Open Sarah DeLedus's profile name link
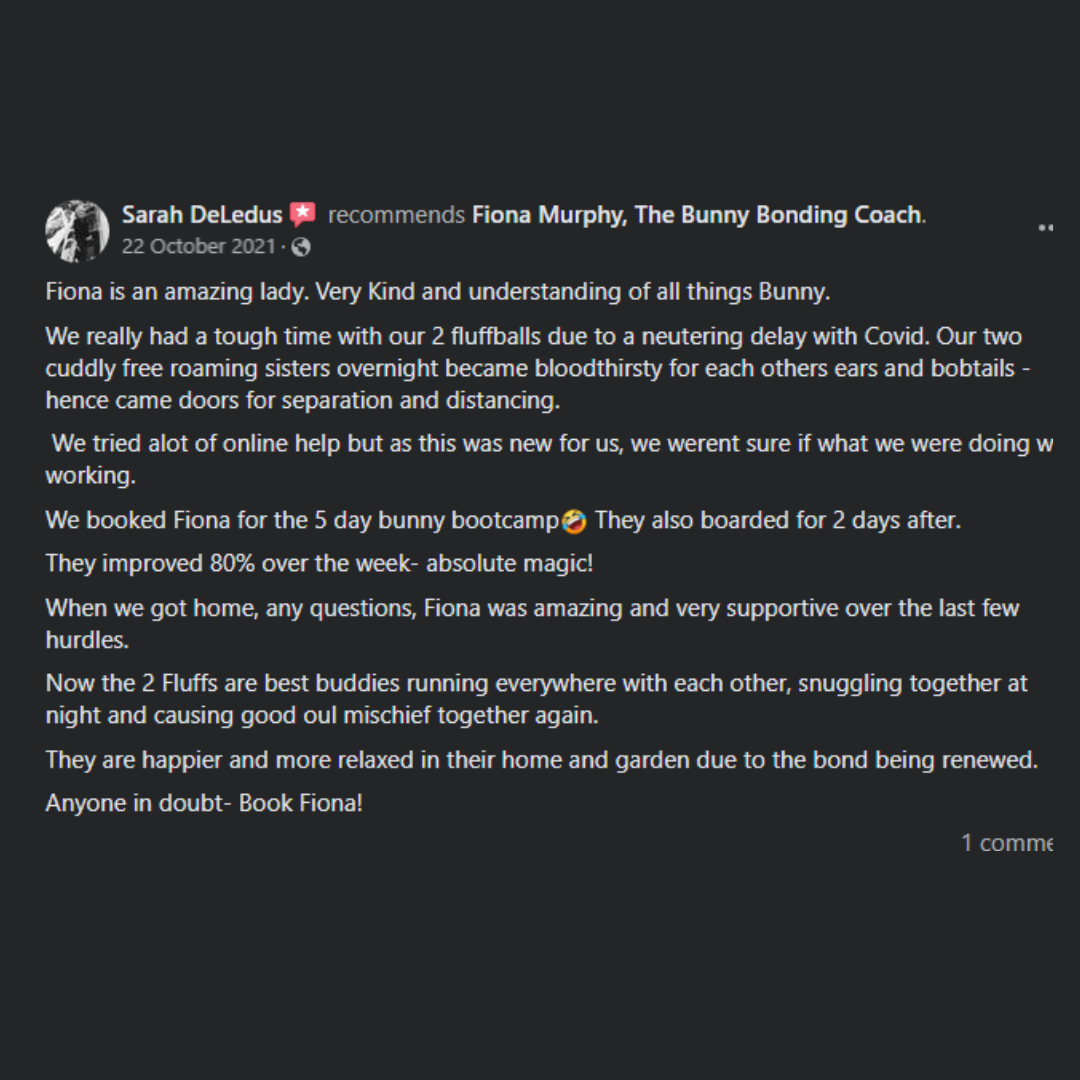This screenshot has width=1080, height=1080. click(x=202, y=214)
